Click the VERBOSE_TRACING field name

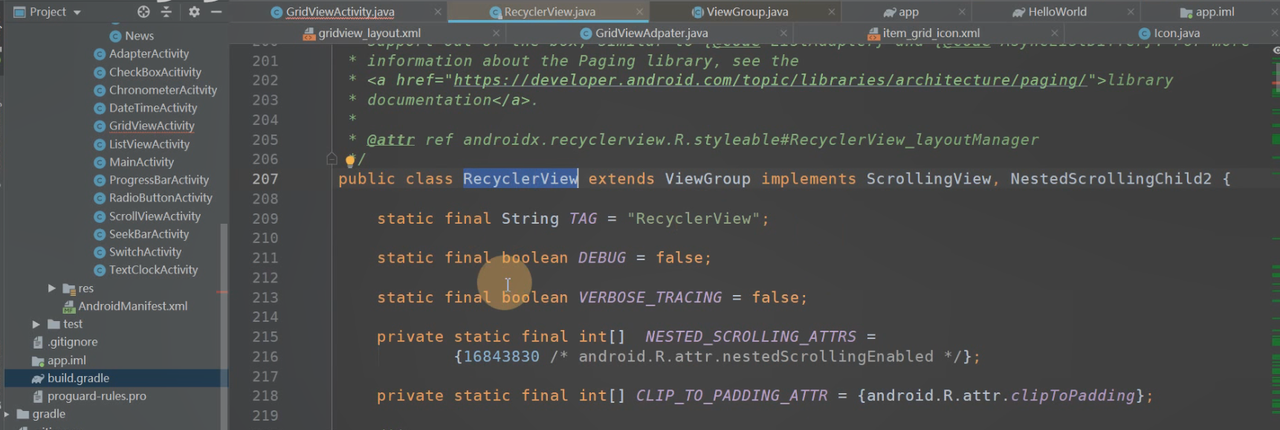650,297
